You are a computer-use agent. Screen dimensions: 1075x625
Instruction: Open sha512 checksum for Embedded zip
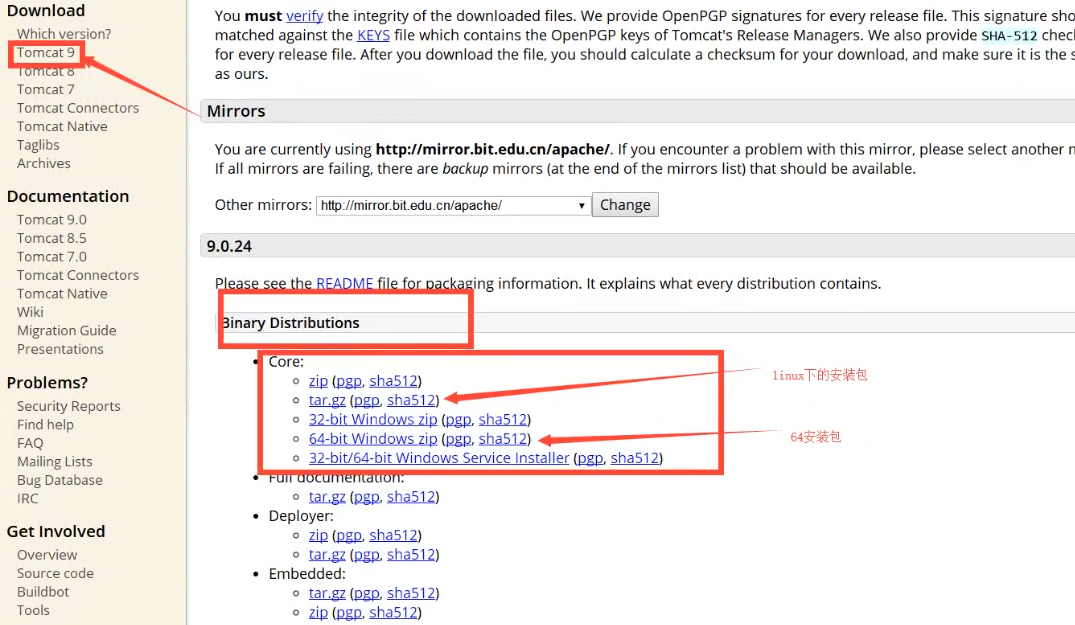(394, 613)
